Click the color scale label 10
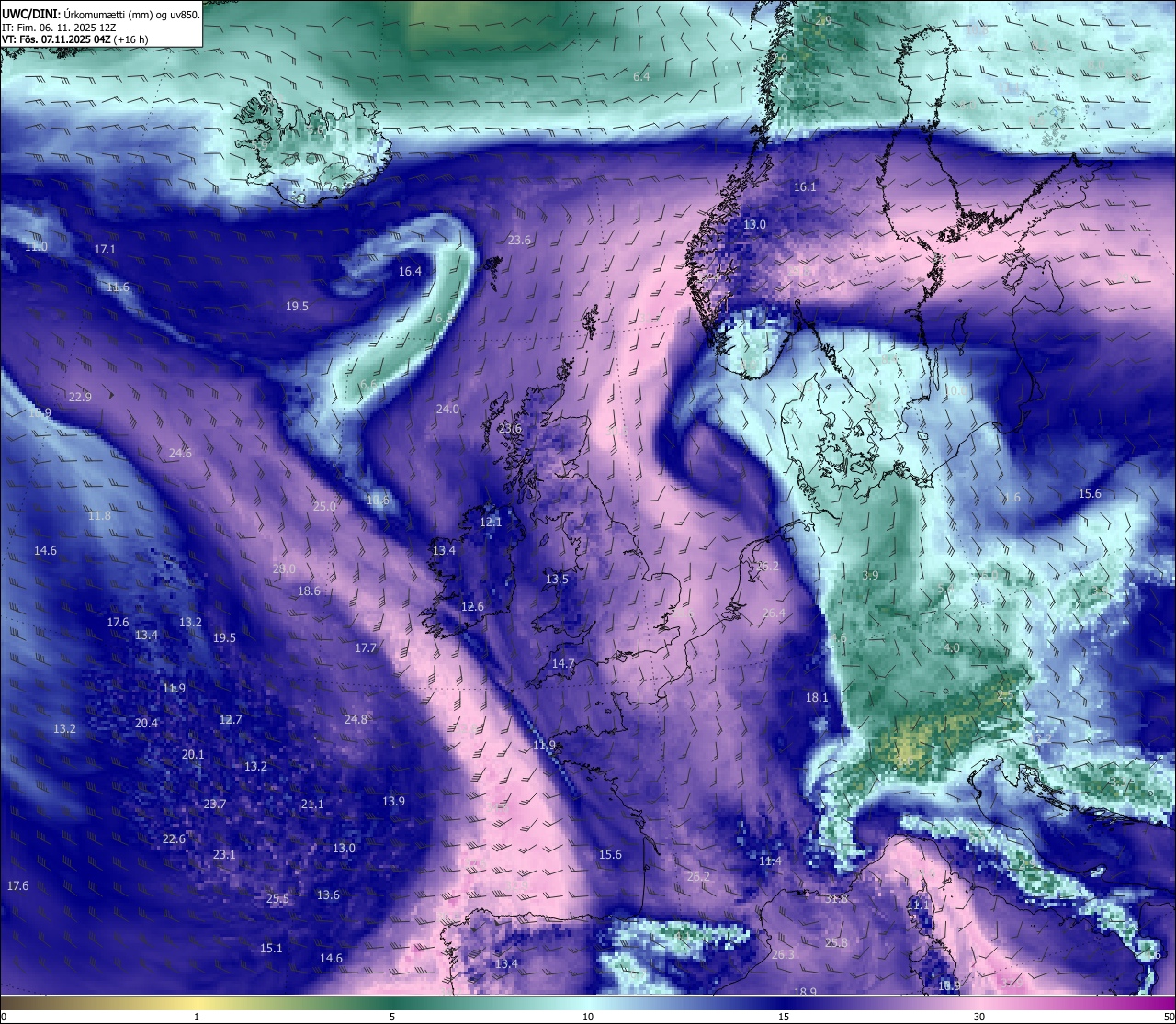1176x1024 pixels. 588,1017
